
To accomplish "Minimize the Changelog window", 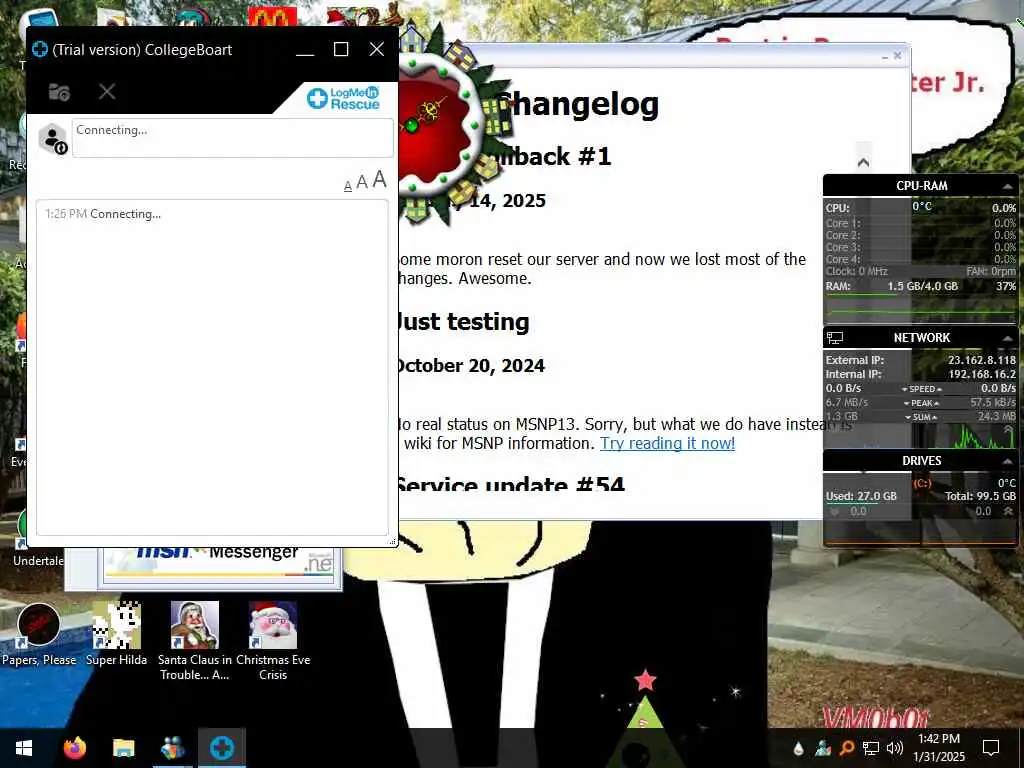I will 885,57.
